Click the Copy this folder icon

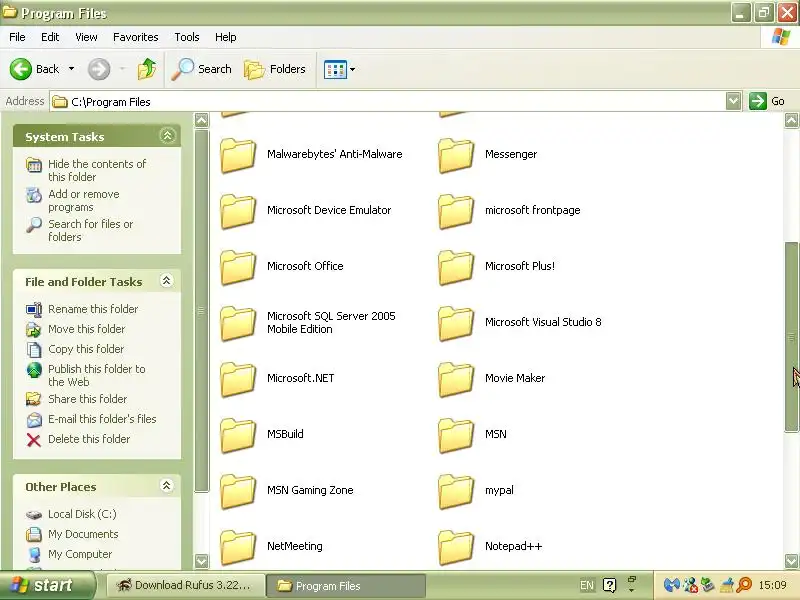34,349
